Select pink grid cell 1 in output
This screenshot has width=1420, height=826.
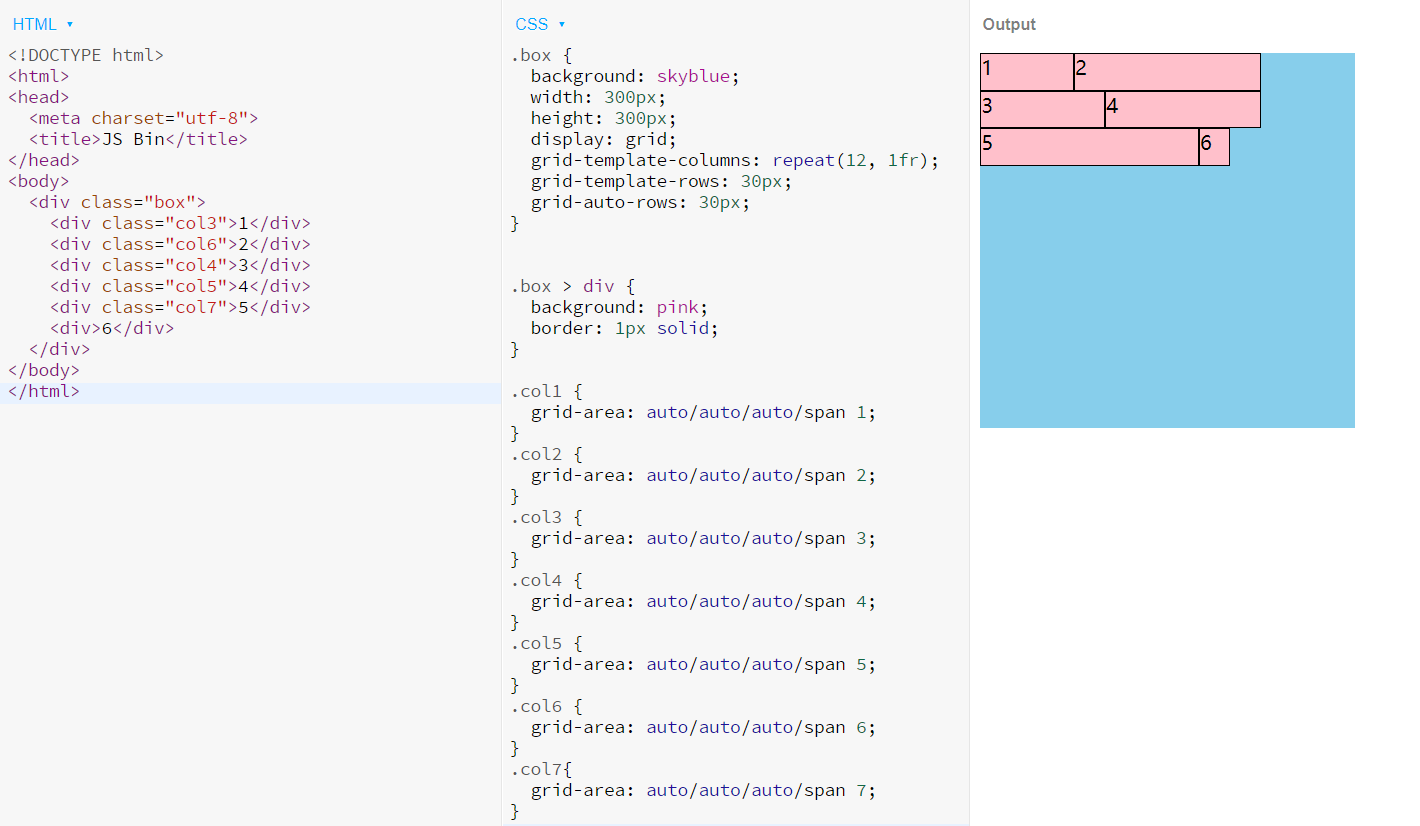pyautogui.click(x=1027, y=72)
